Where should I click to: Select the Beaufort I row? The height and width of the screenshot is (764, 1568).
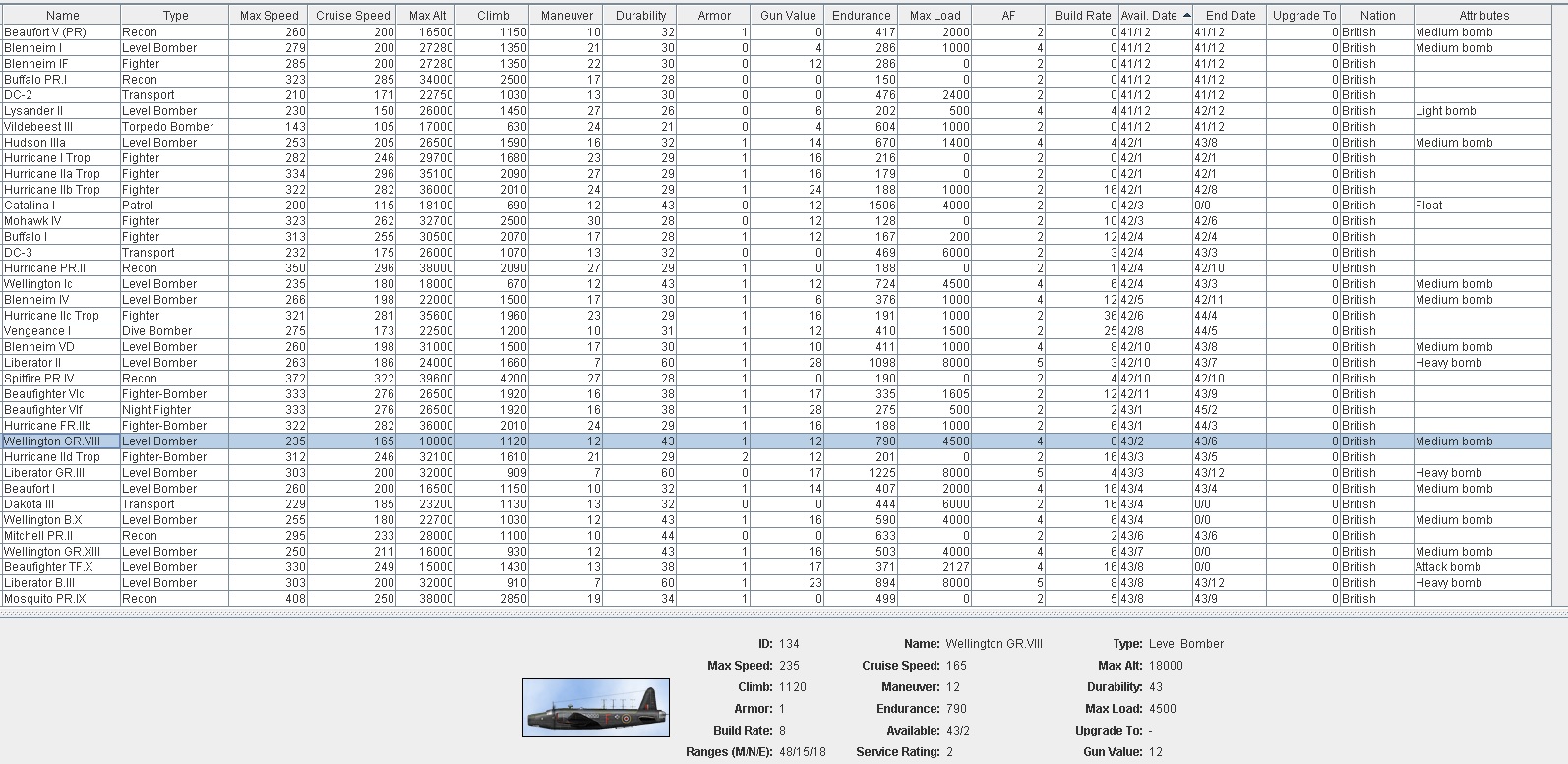[777, 489]
